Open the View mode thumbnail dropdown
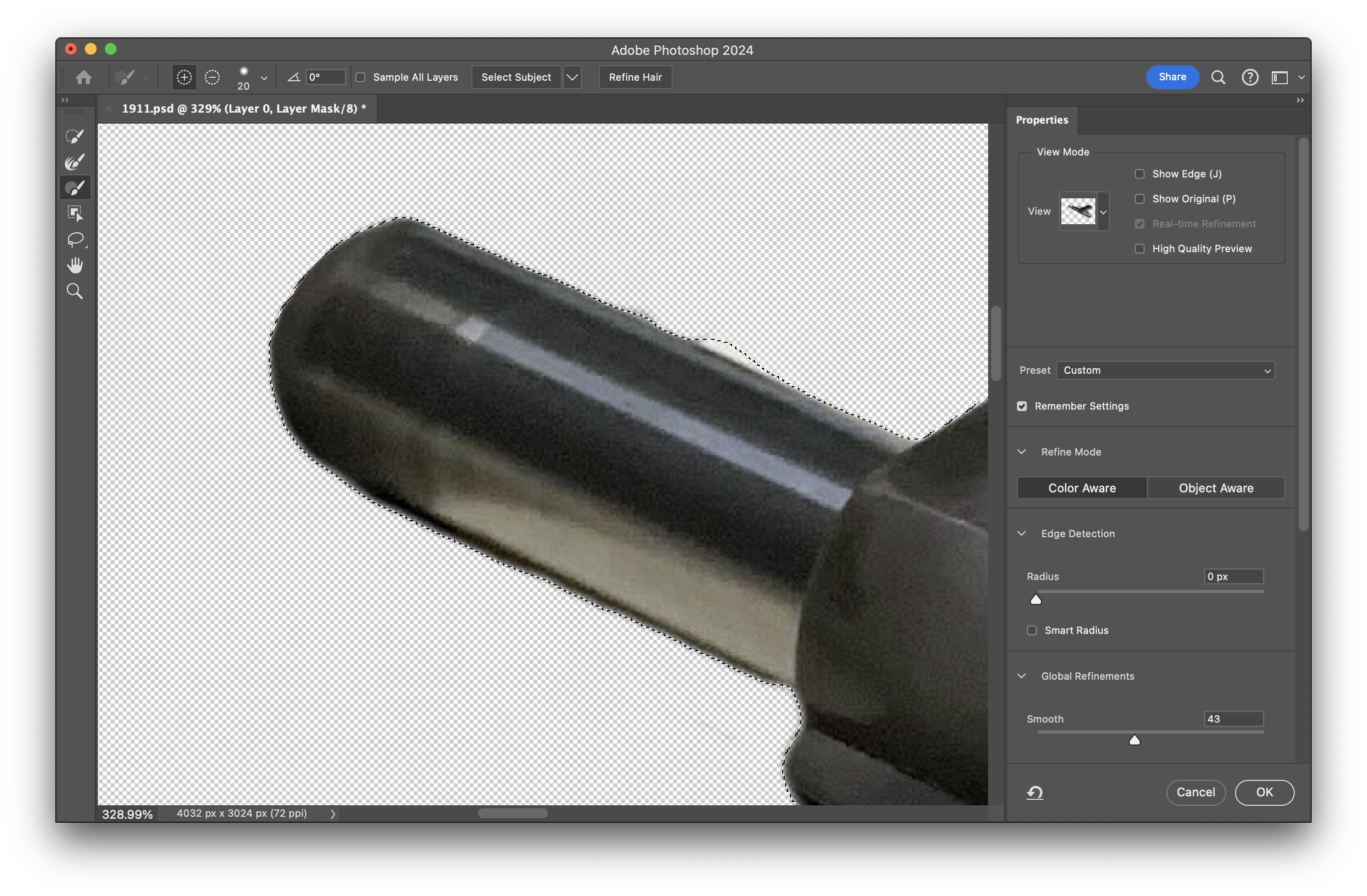Image resolution: width=1367 pixels, height=896 pixels. tap(1103, 212)
